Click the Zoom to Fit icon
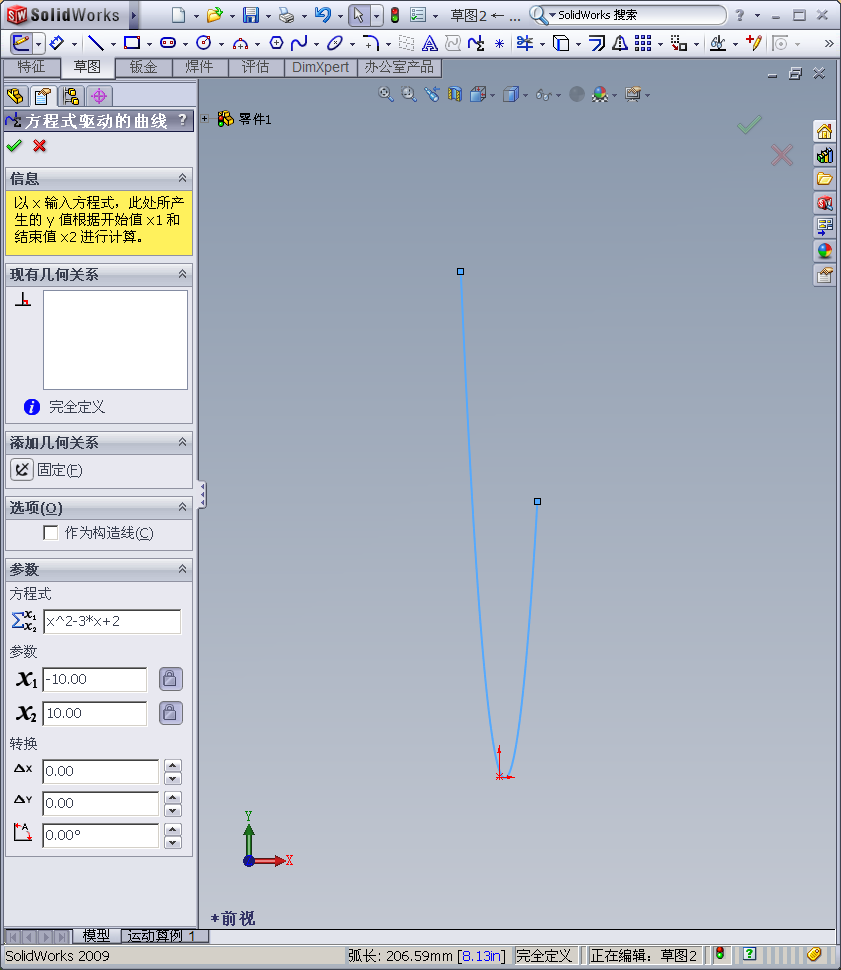 386,94
